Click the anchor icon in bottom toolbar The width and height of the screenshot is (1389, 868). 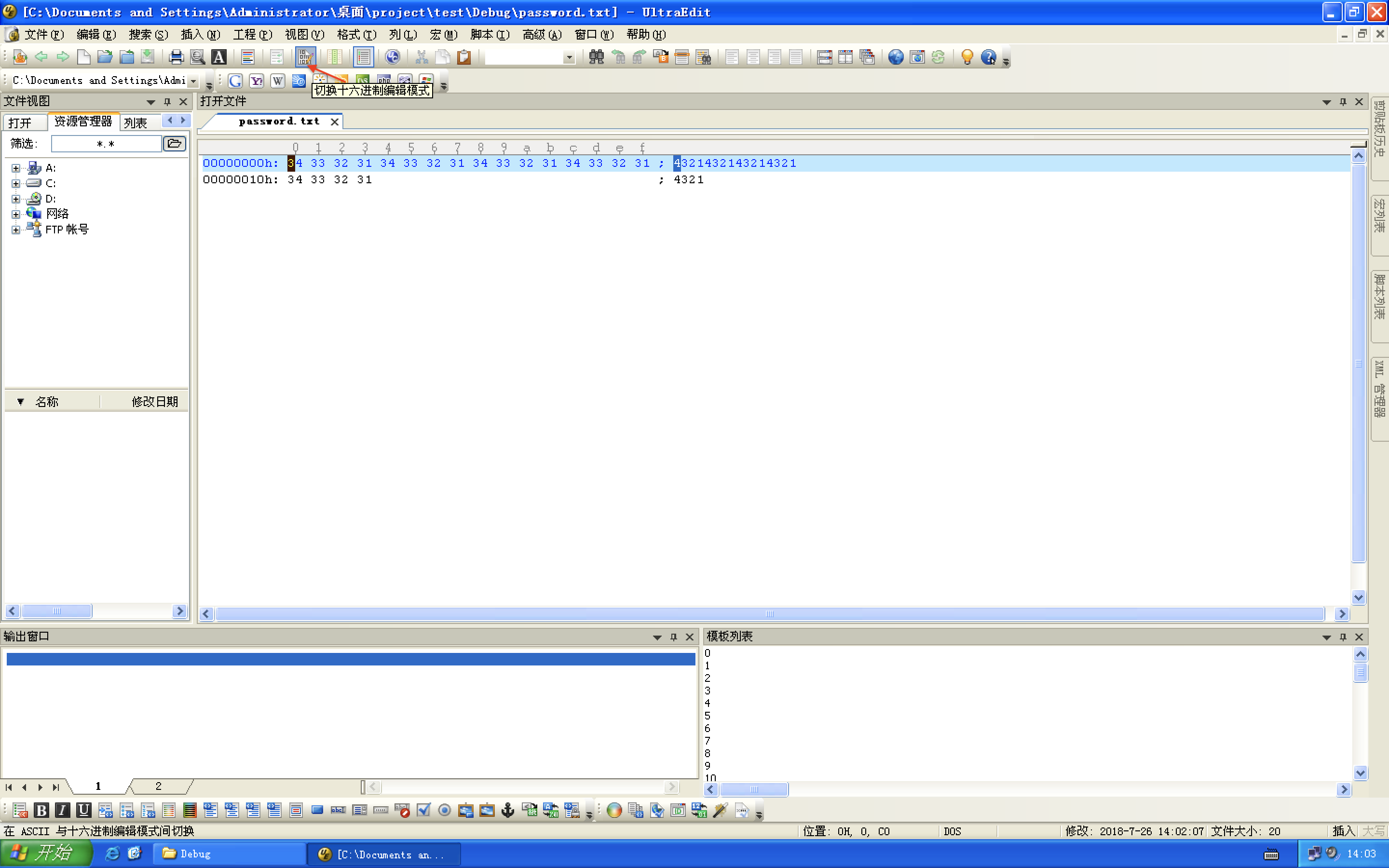[508, 810]
